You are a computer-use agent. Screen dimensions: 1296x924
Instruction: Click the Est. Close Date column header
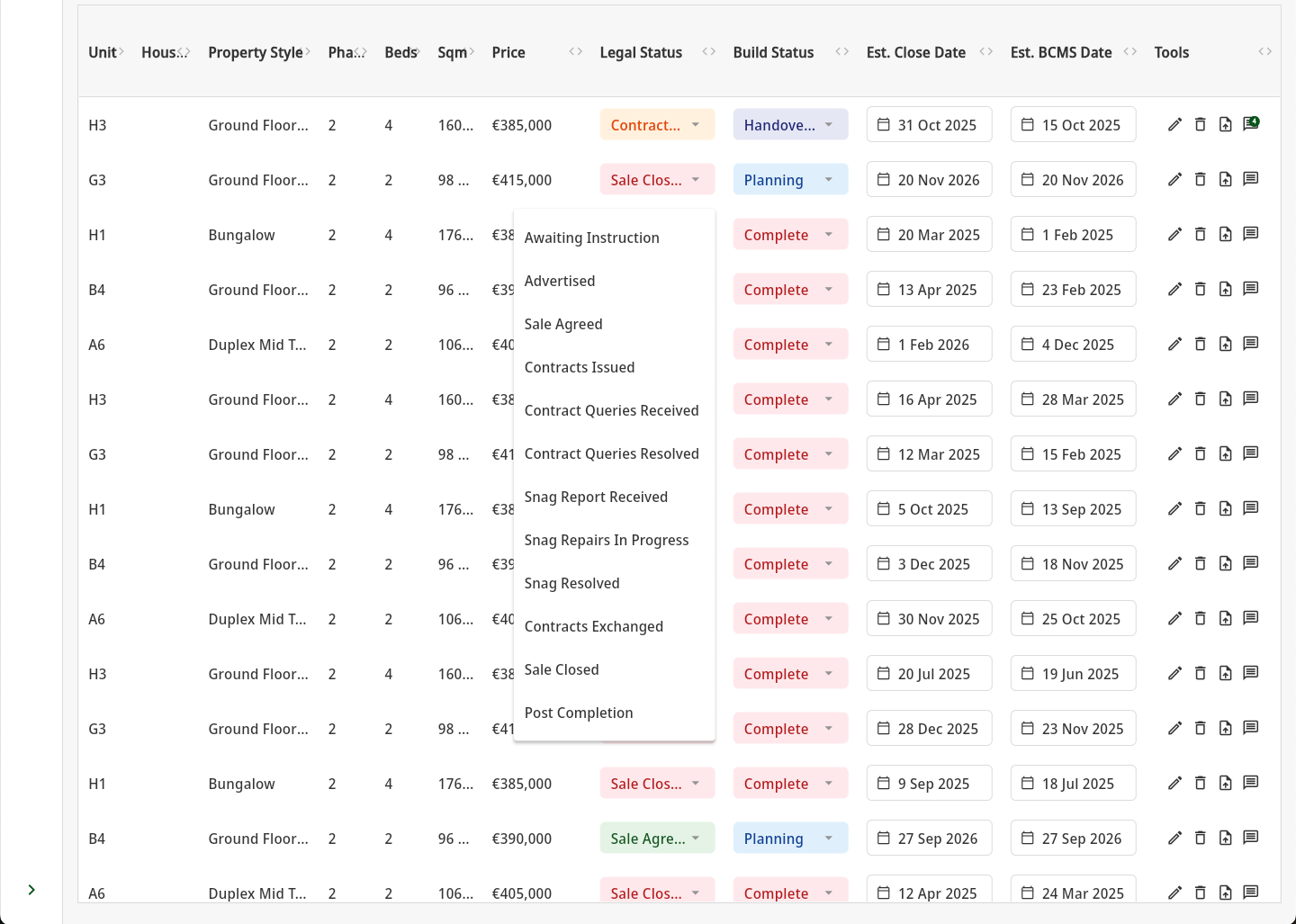915,52
